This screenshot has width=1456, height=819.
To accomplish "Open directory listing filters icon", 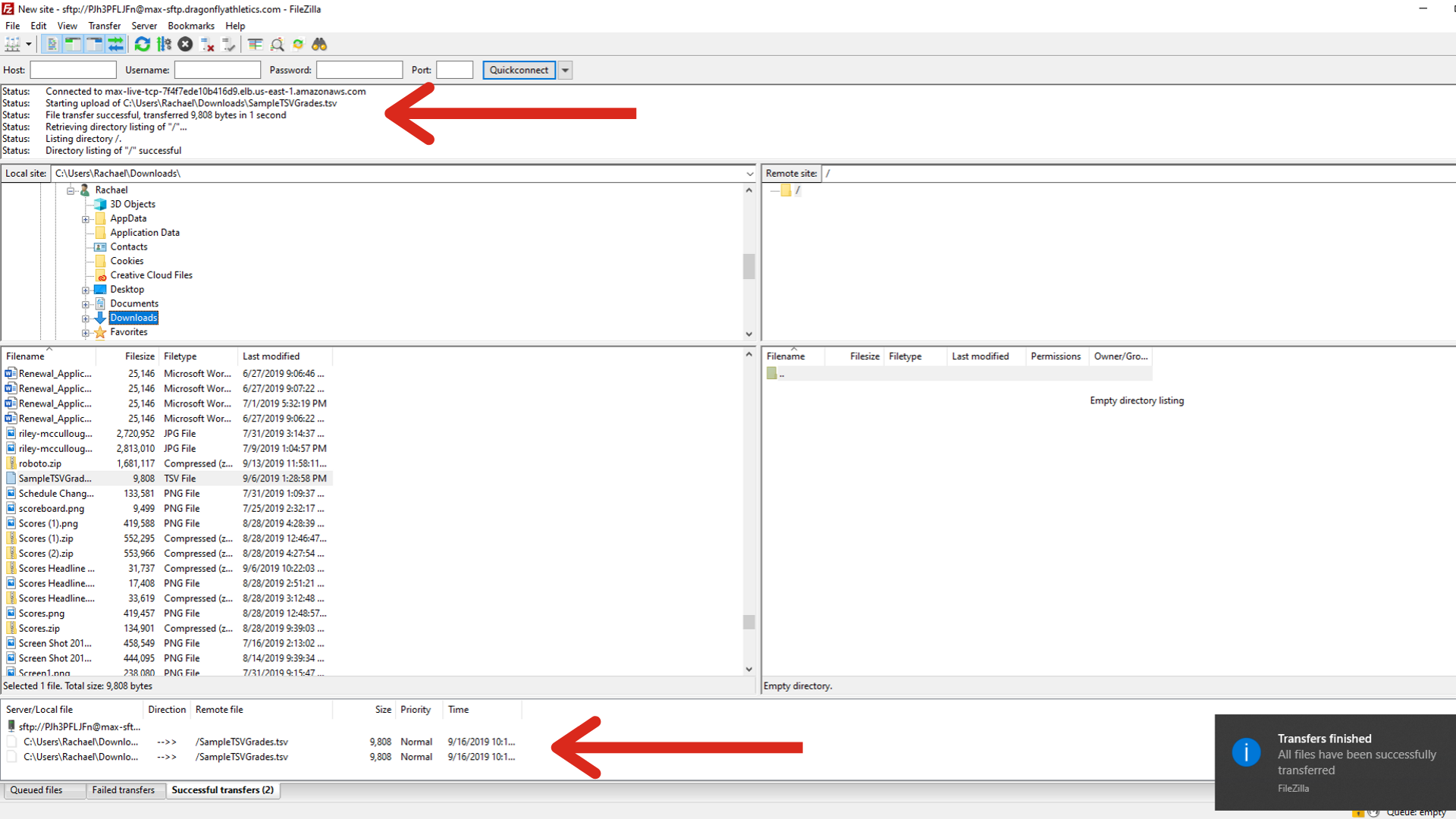I will [x=255, y=45].
